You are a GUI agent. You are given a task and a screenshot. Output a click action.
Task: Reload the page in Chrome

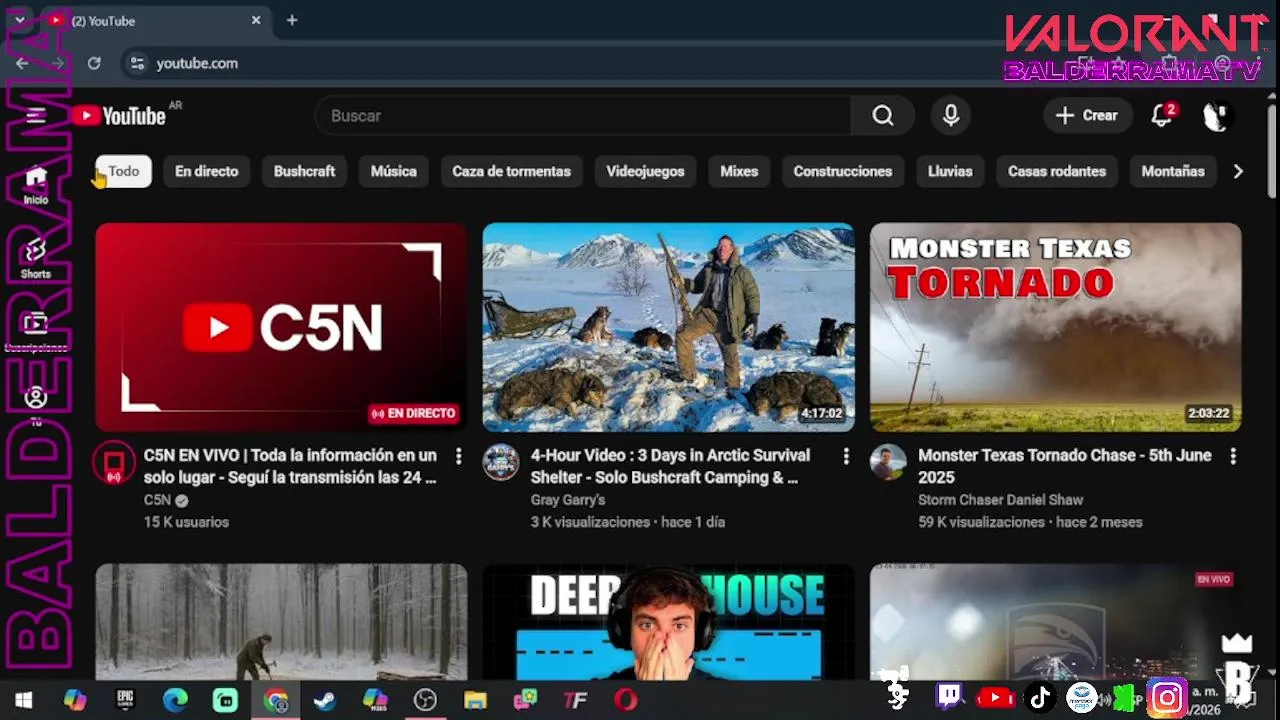click(x=94, y=63)
